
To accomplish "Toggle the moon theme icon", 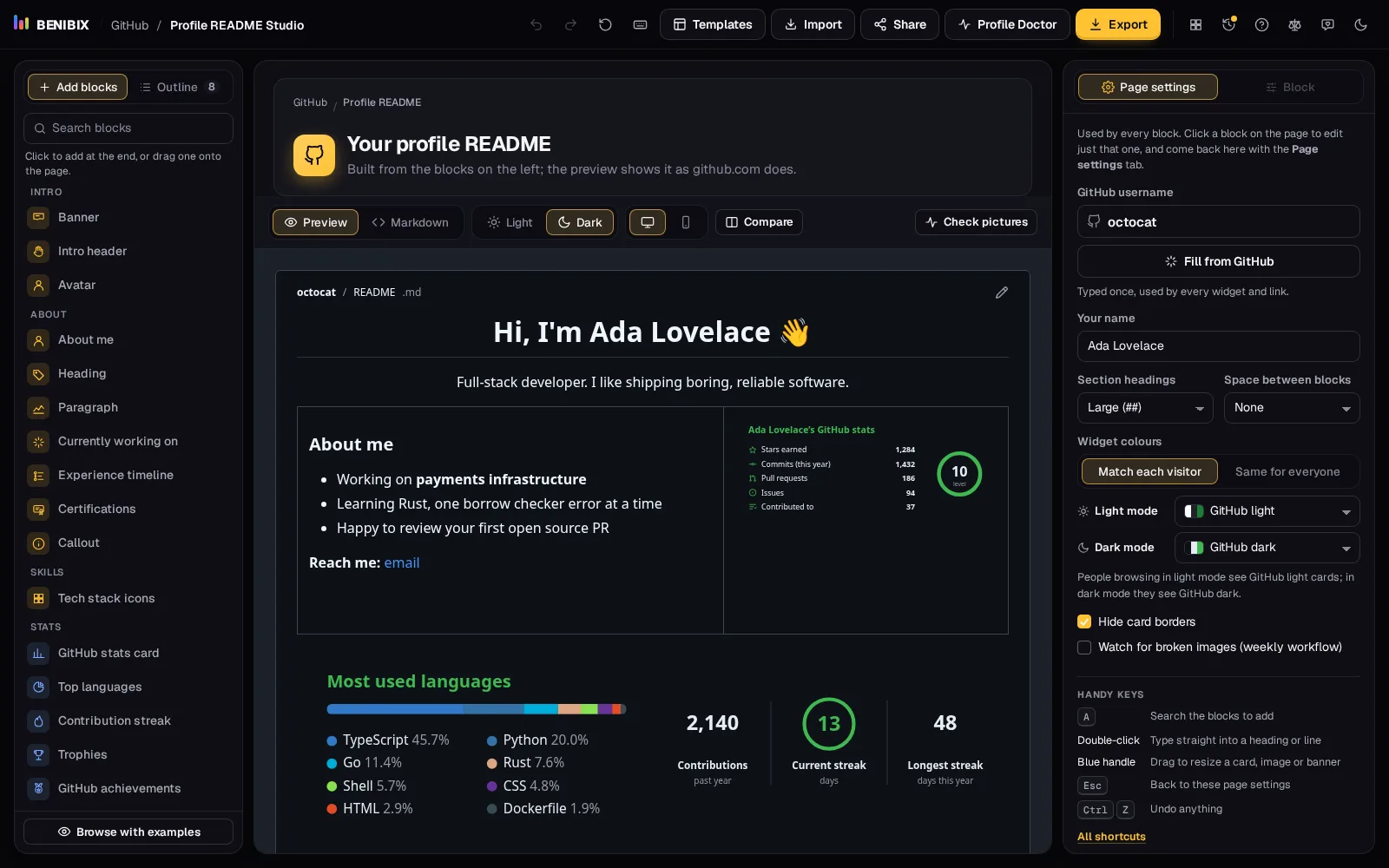I will (1360, 25).
